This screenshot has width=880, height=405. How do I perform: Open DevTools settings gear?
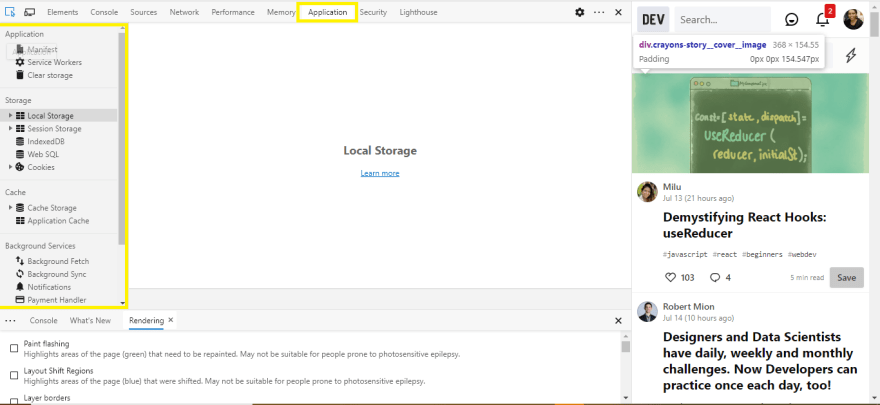click(x=580, y=12)
